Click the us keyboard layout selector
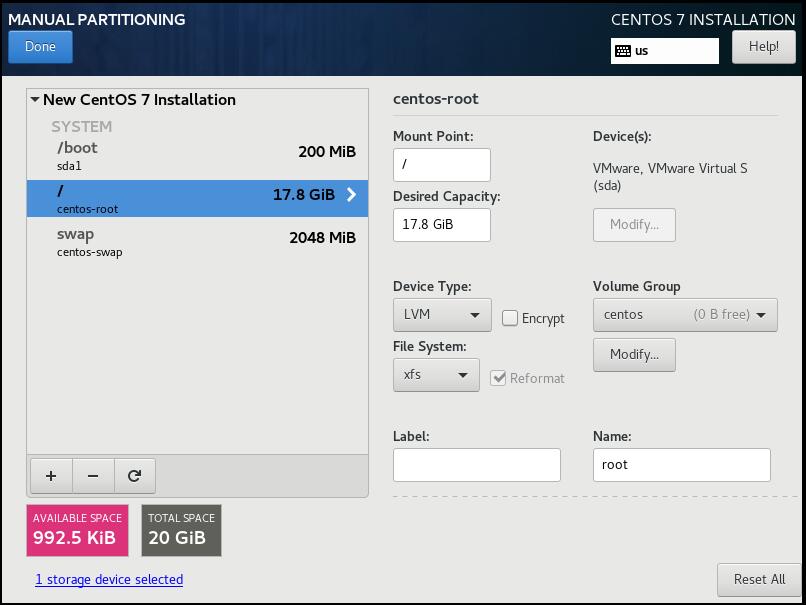Screen dimensions: 806x605 665,51
